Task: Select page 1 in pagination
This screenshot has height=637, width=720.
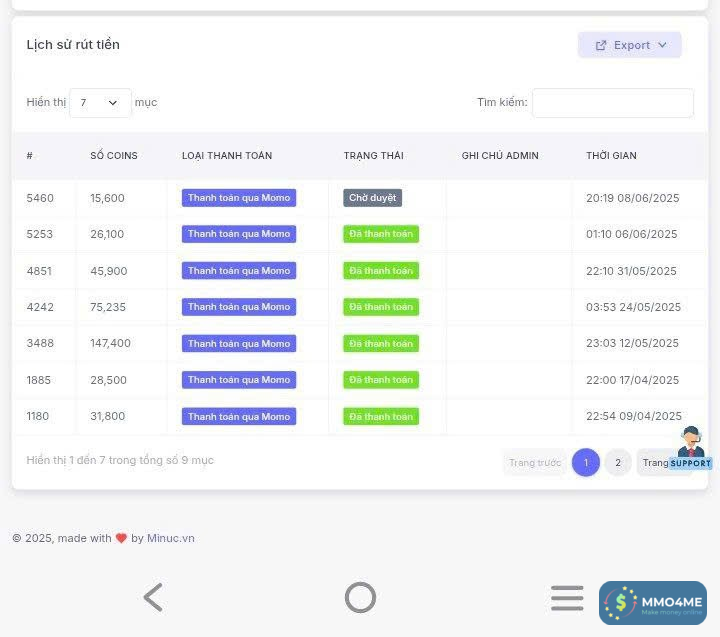Action: pyautogui.click(x=586, y=462)
